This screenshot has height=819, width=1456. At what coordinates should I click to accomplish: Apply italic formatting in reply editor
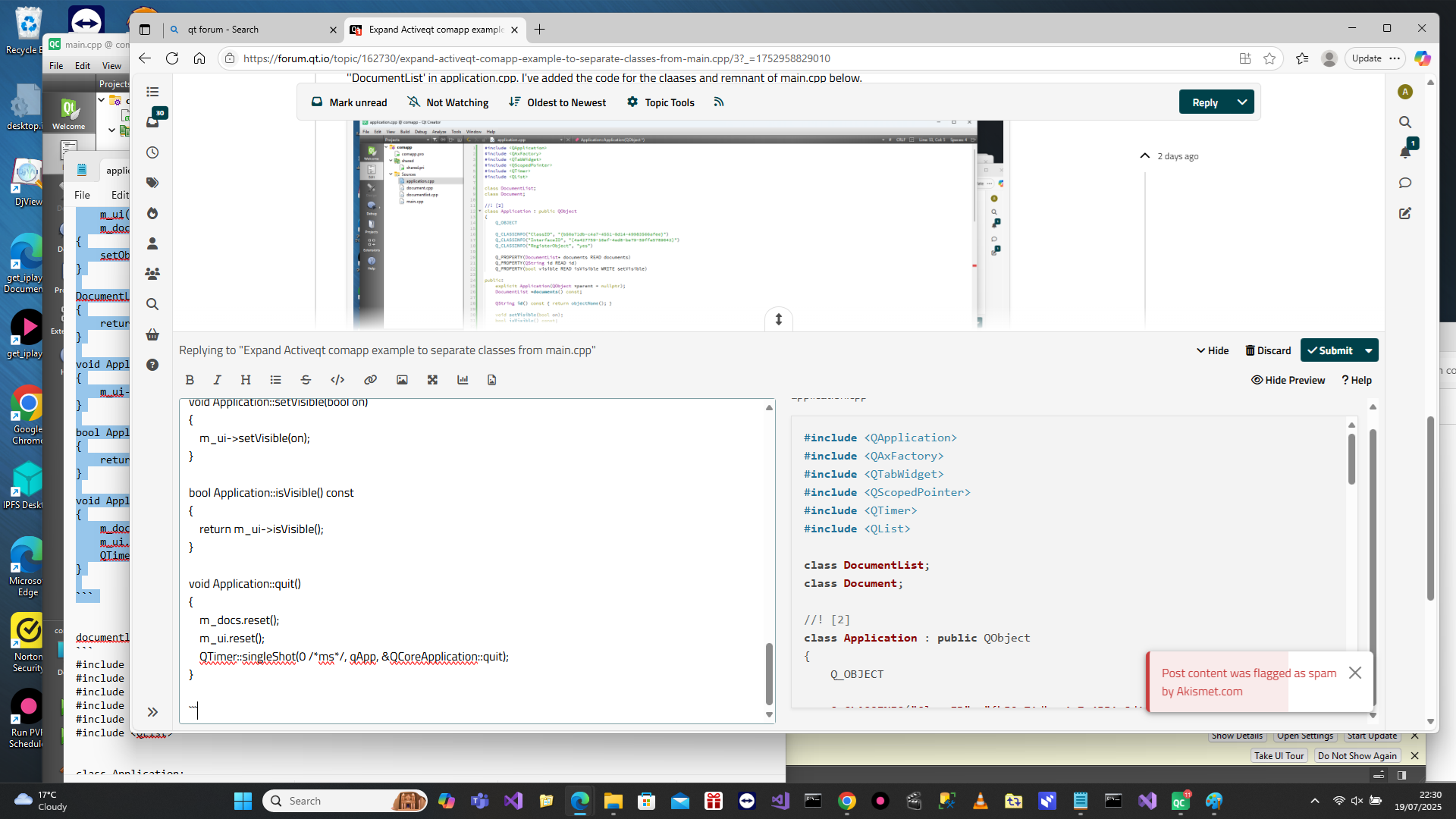tap(217, 380)
